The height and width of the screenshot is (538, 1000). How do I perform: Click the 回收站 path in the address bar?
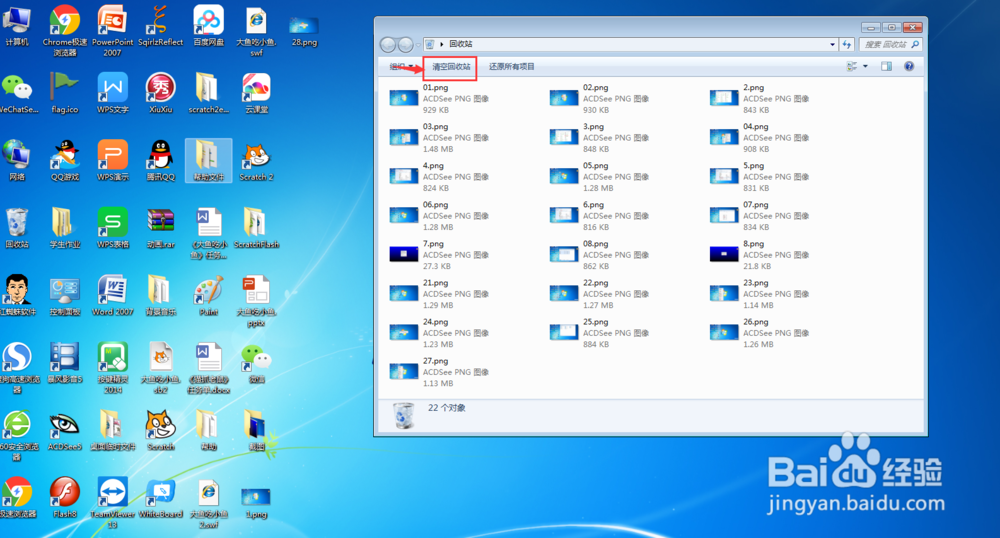point(460,44)
